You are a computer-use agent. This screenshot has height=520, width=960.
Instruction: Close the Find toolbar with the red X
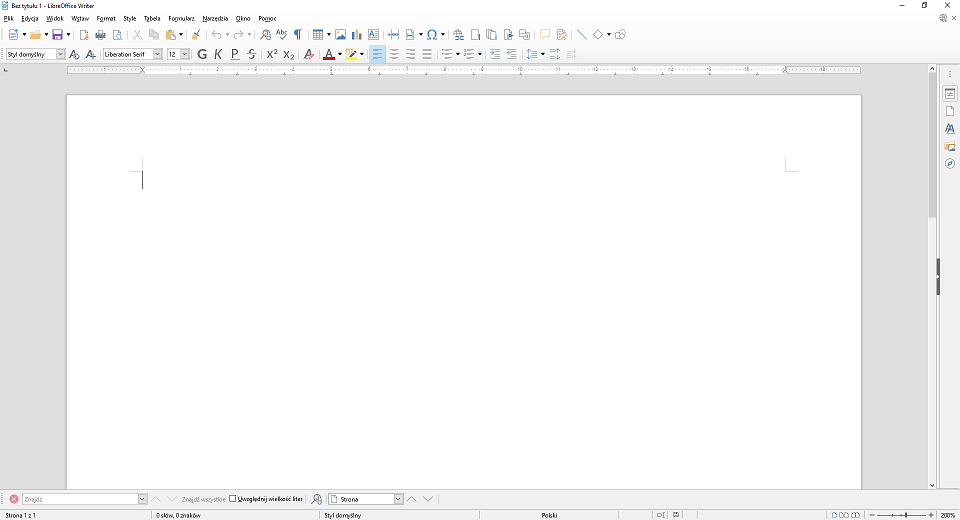click(14, 499)
